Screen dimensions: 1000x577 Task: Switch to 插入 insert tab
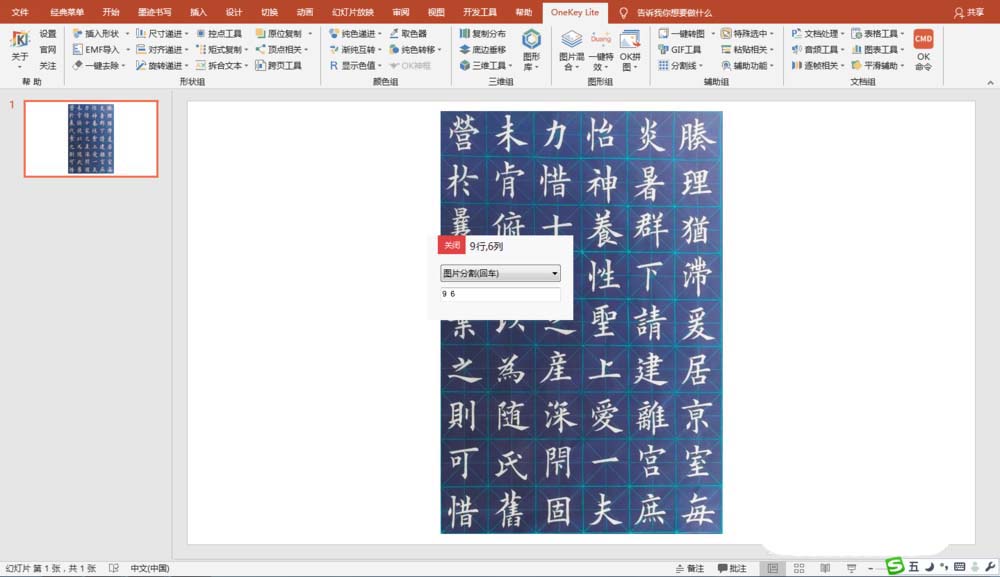pyautogui.click(x=198, y=12)
